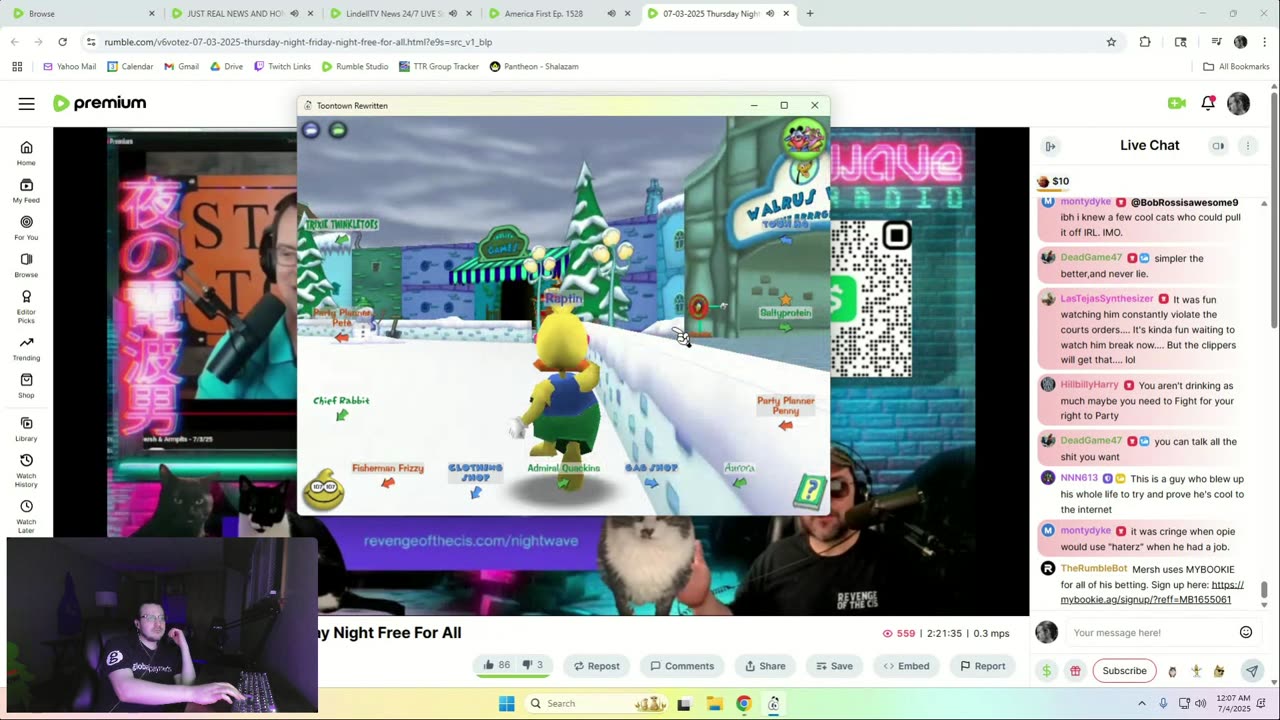
Task: Open the emoji picker in chat
Action: point(1246,632)
